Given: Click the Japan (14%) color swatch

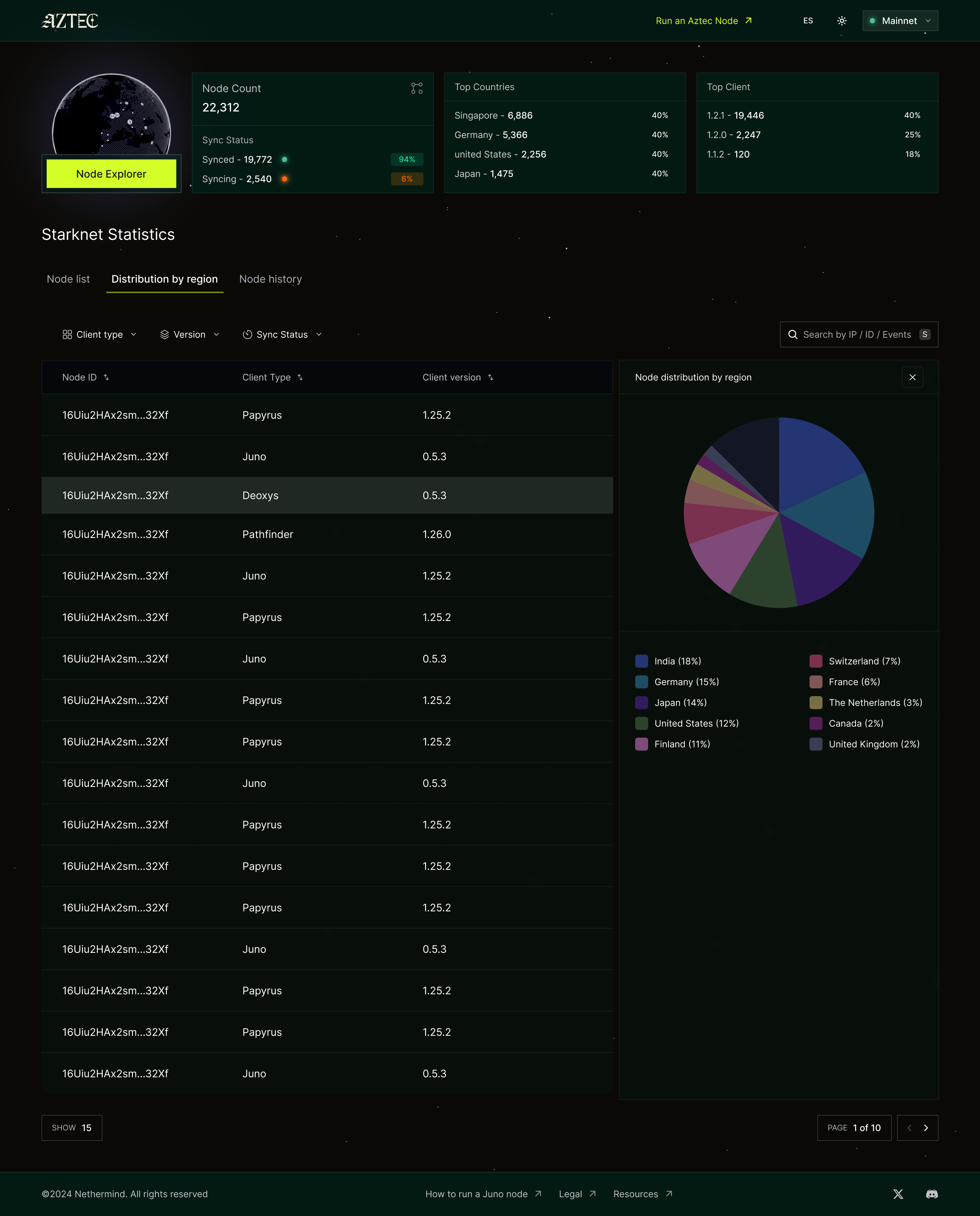Looking at the screenshot, I should point(641,703).
